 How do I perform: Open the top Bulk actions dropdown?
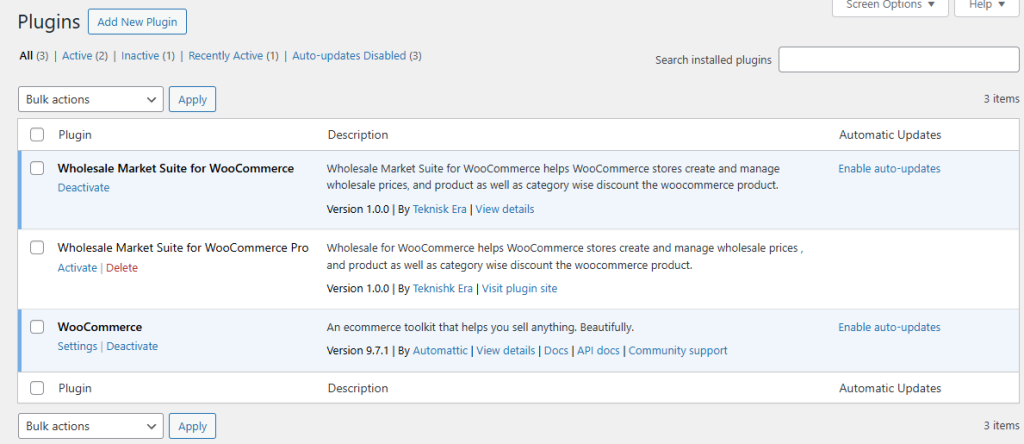click(x=90, y=99)
